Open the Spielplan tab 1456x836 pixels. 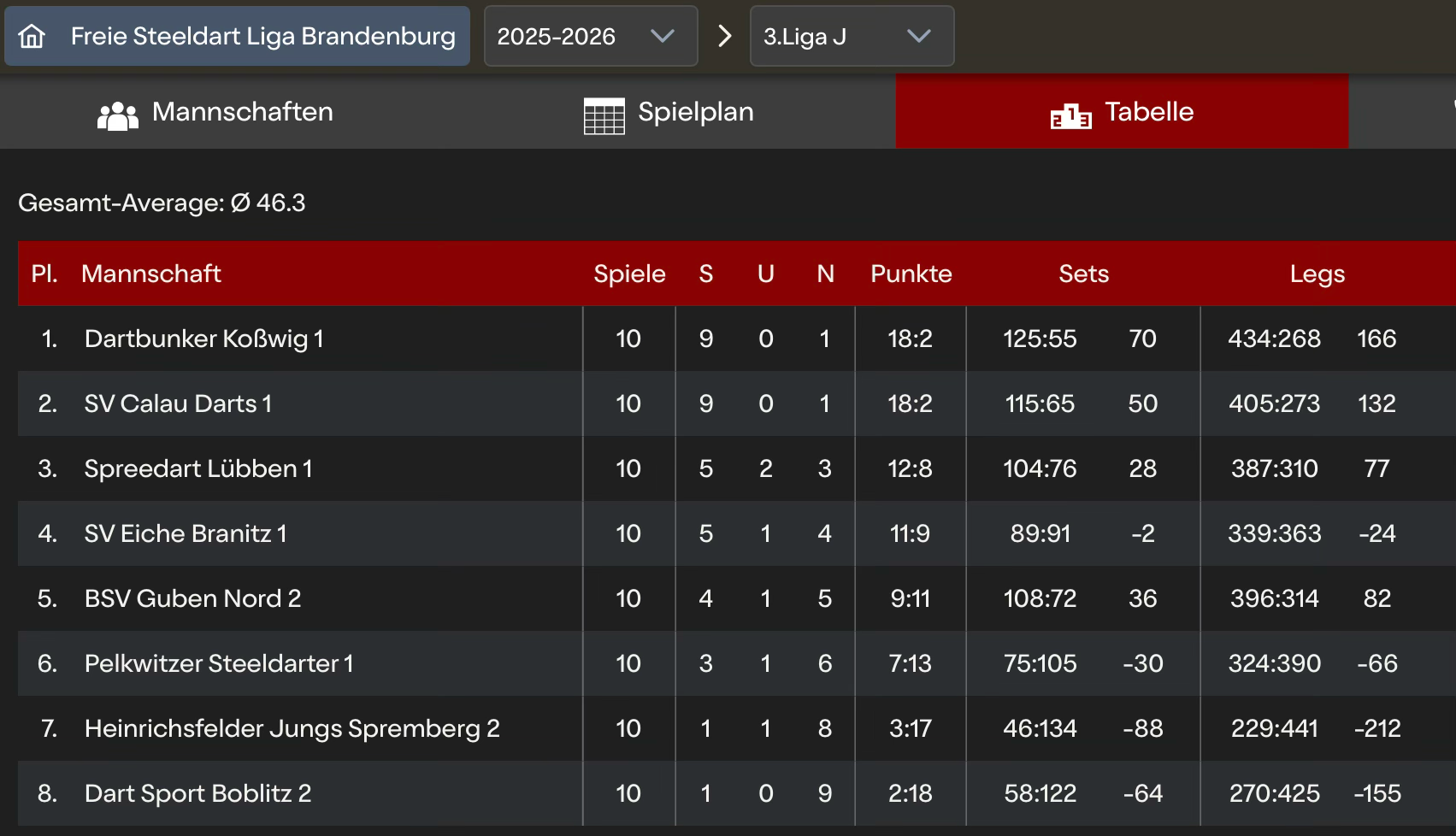pos(695,112)
